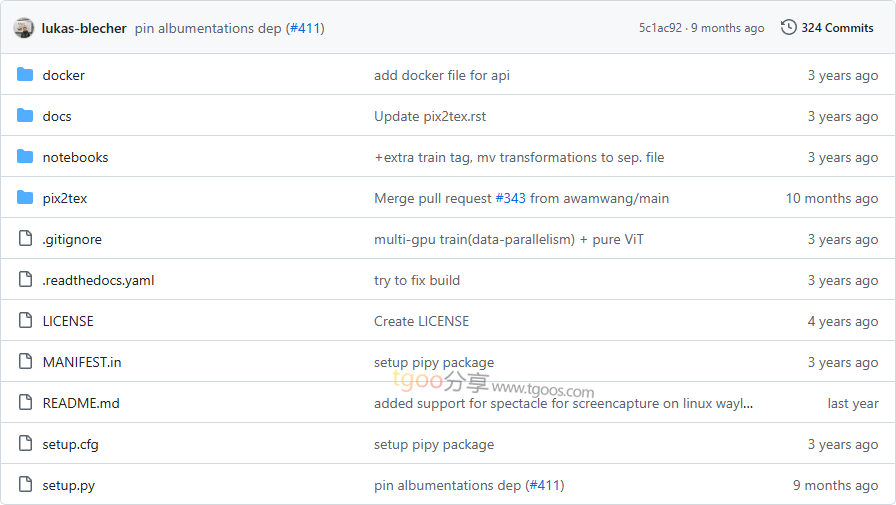Open the README.md file

point(81,403)
